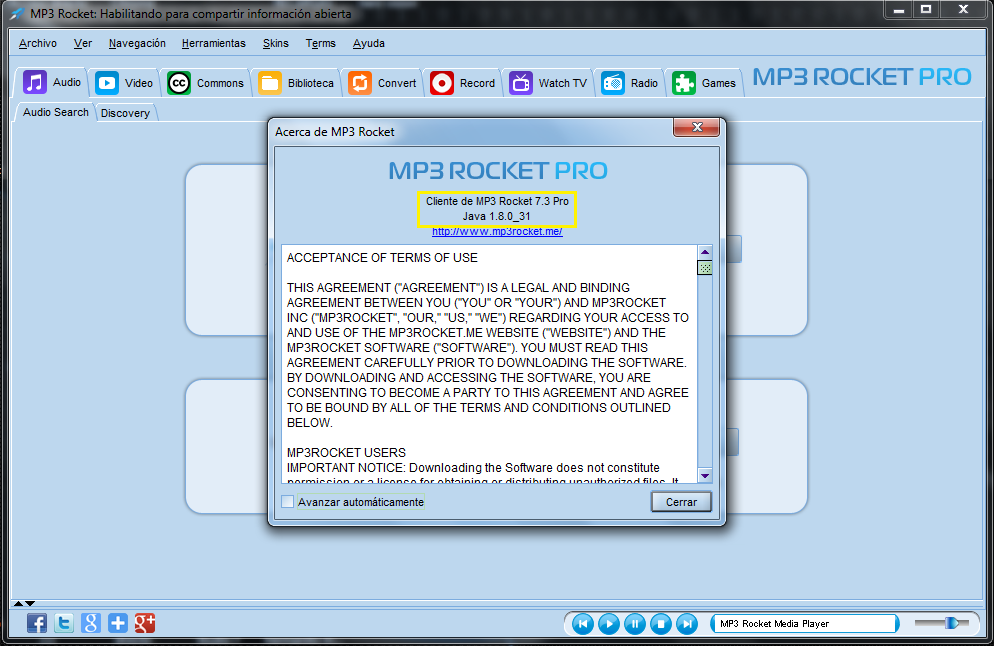994x646 pixels.
Task: Click the Facebook share icon
Action: coord(37,623)
